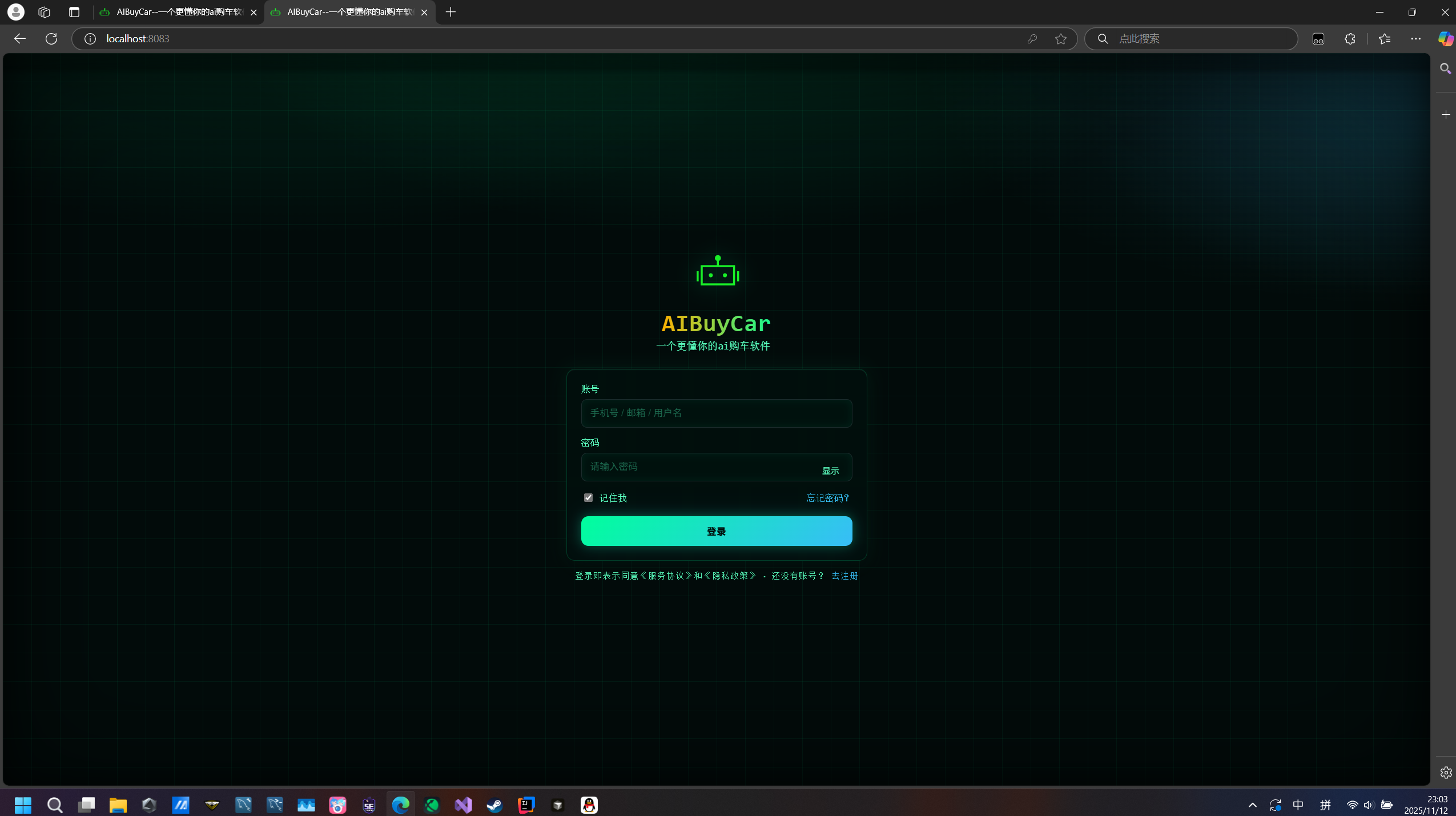Click the 去注册 register link
This screenshot has height=816, width=1456.
tap(844, 576)
